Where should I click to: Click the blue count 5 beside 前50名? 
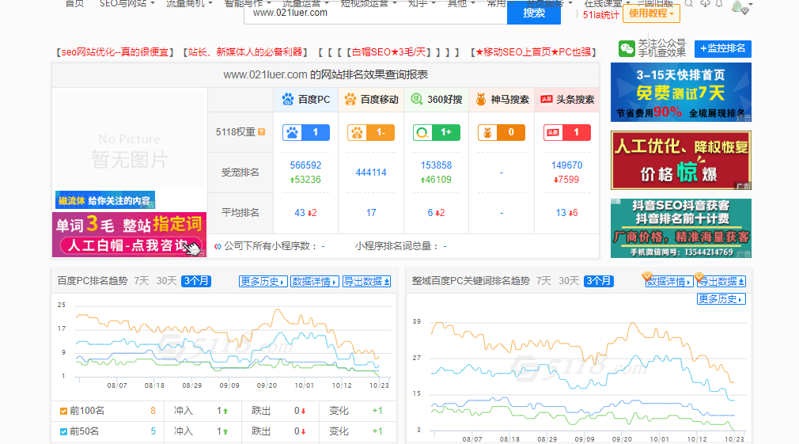153,432
